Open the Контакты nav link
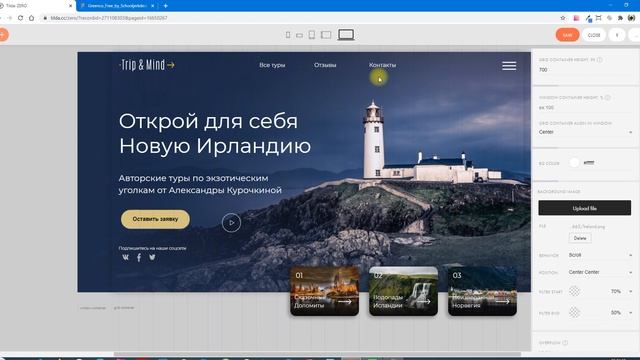Screen dimensions: 640x360 382,65
